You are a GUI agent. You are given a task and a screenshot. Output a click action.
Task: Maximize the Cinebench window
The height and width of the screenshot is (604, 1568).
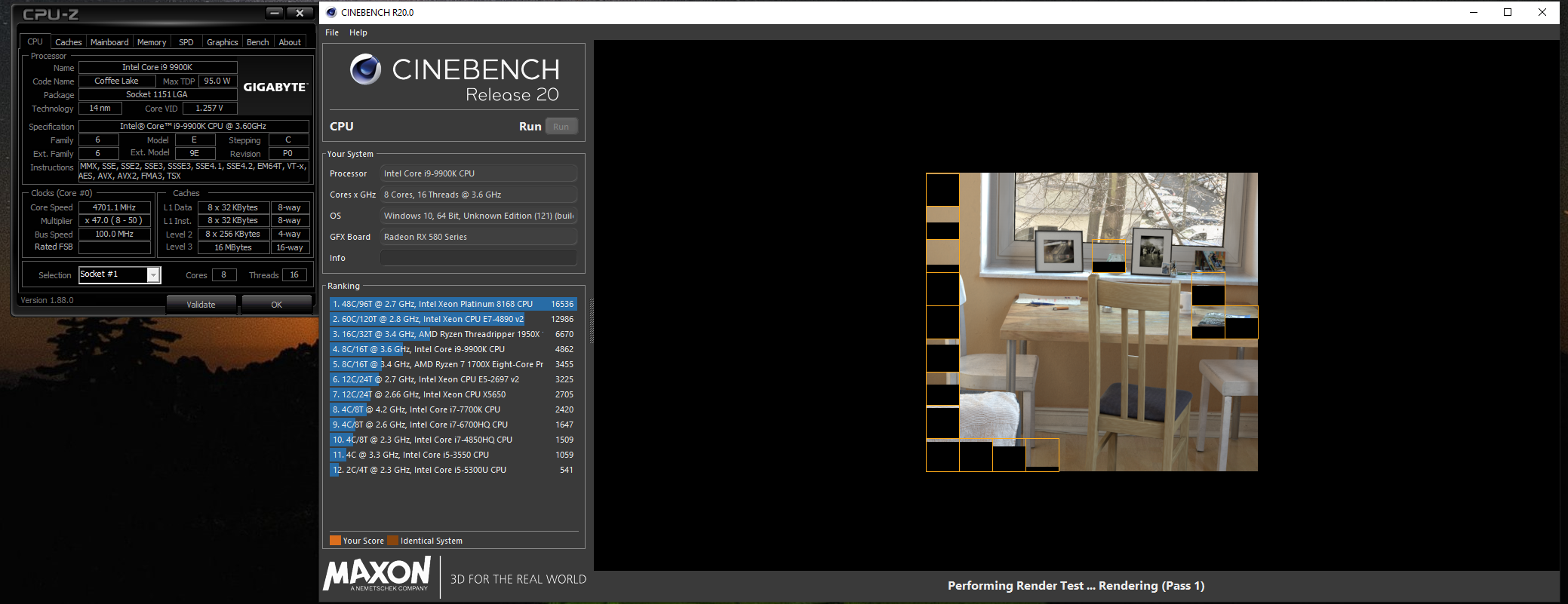click(x=1508, y=12)
